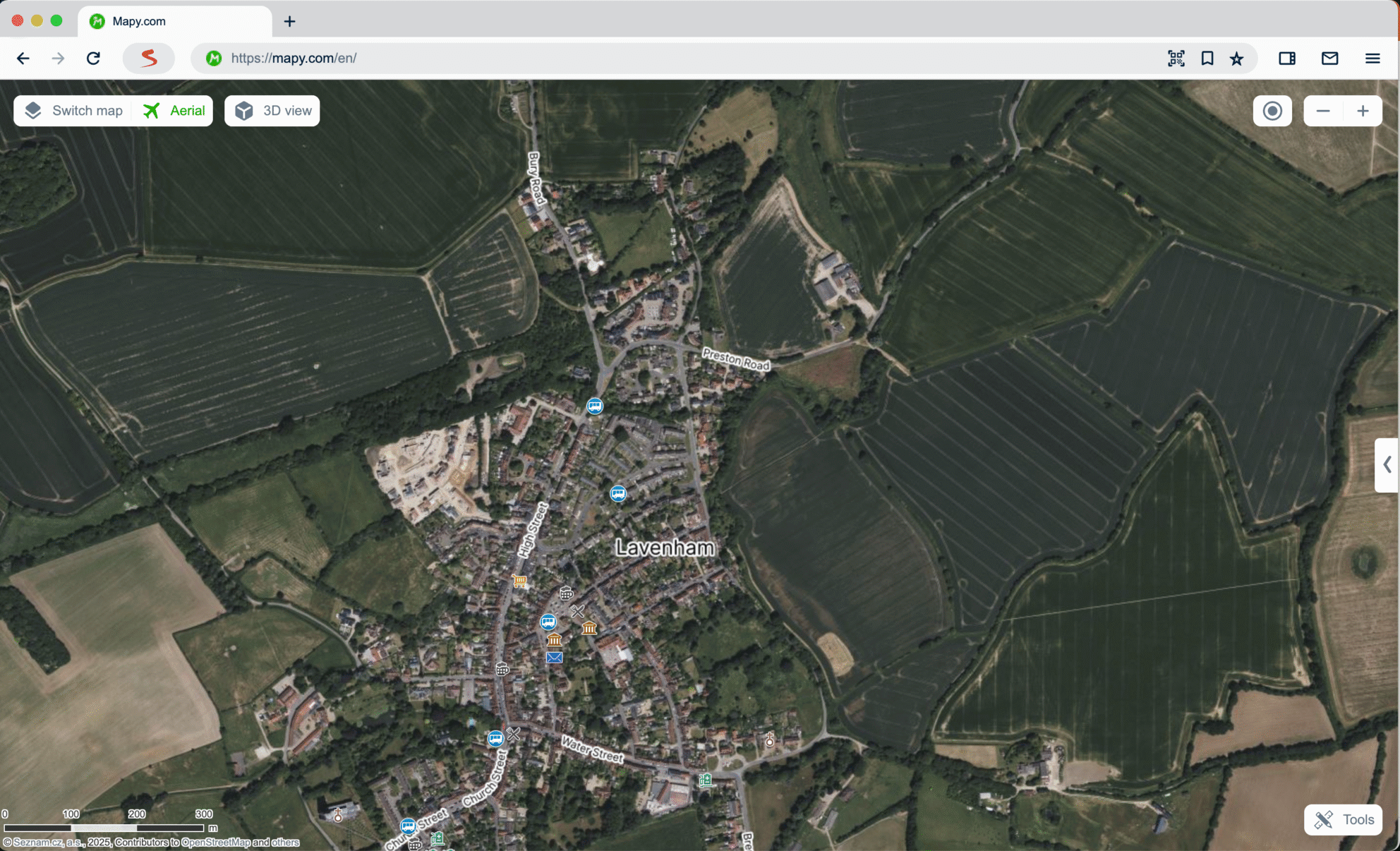Expand the collapsed right side panel
The image size is (1400, 851).
(1387, 464)
